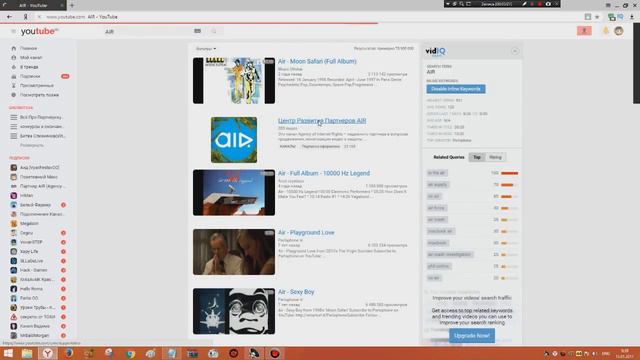Open the History hourglass icon

[13, 85]
